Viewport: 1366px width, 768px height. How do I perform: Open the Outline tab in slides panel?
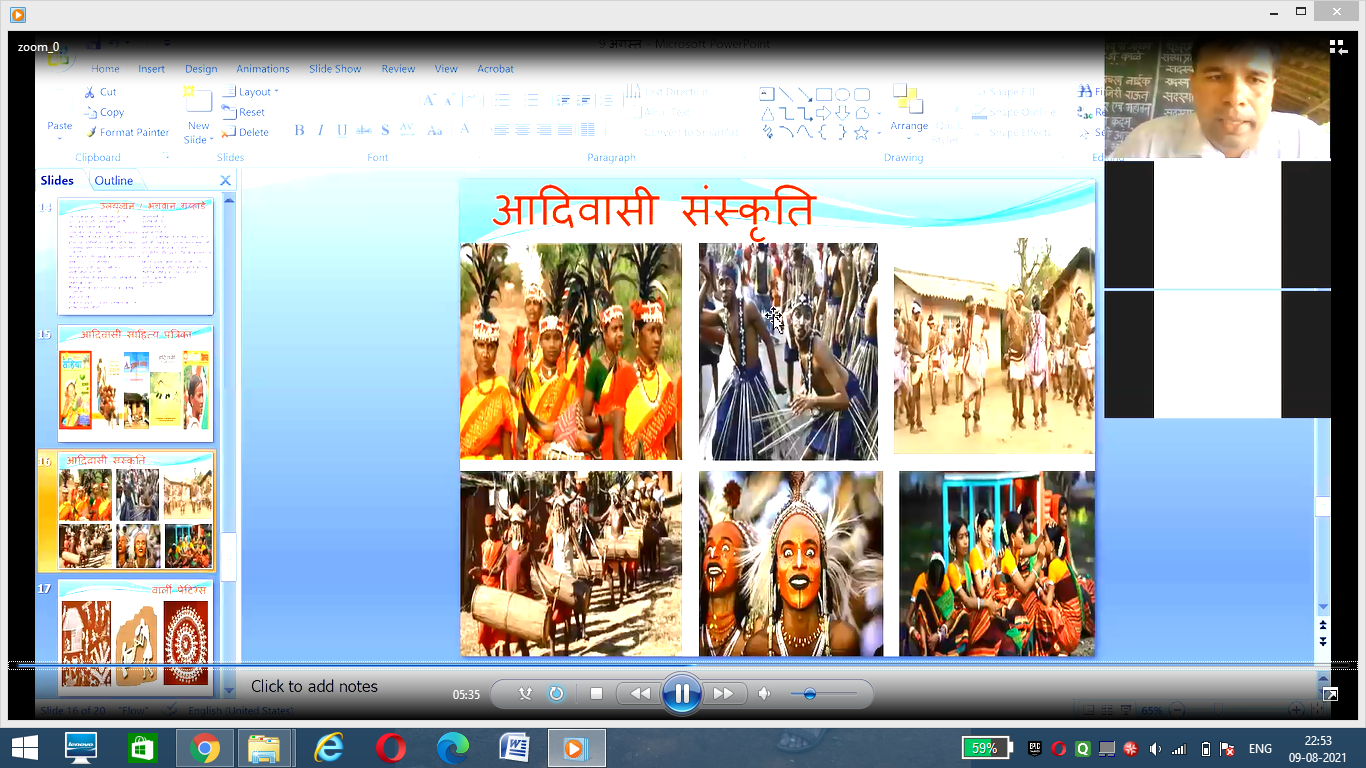[115, 180]
